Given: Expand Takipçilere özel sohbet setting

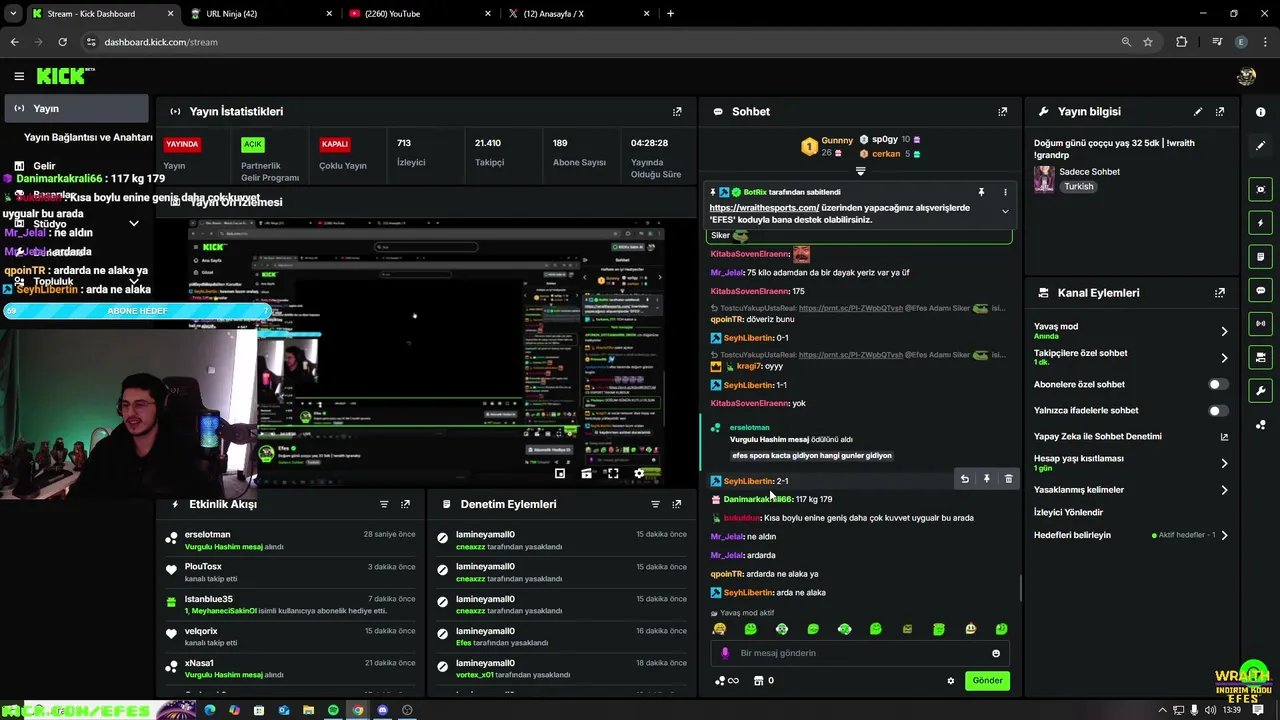Looking at the screenshot, I should pyautogui.click(x=1224, y=357).
